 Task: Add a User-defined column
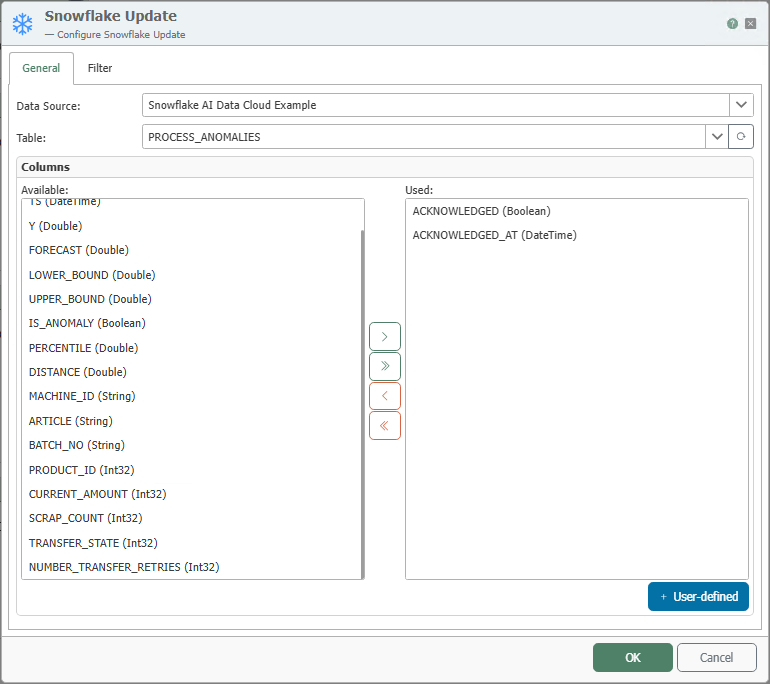[698, 597]
